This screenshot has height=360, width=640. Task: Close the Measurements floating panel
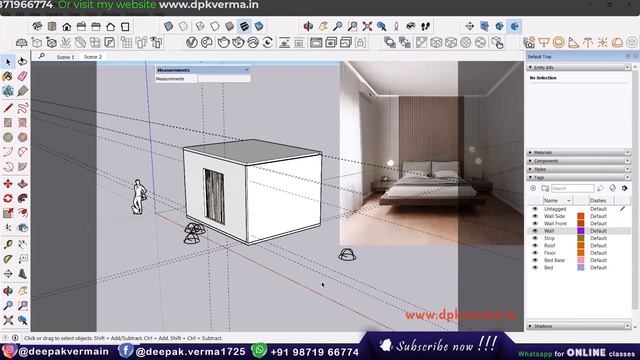click(247, 70)
